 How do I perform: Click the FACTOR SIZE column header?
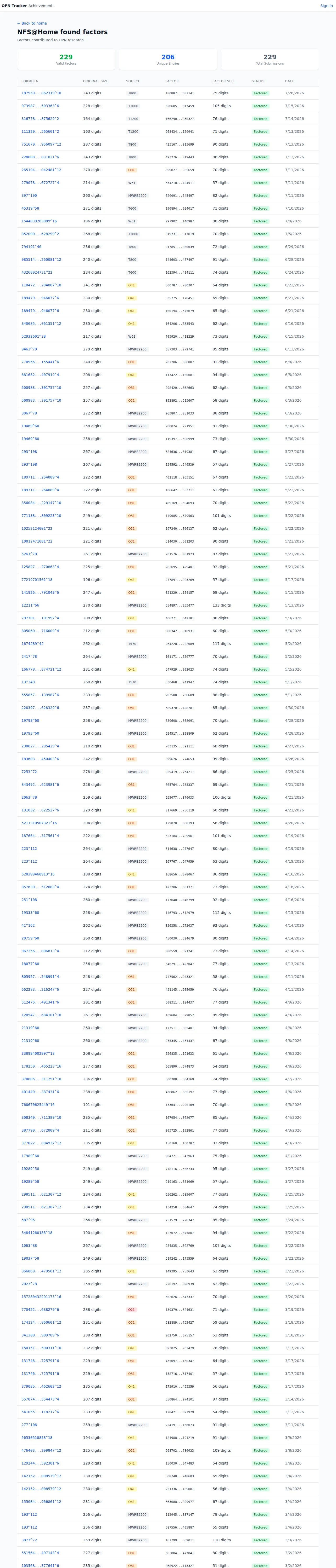point(223,81)
